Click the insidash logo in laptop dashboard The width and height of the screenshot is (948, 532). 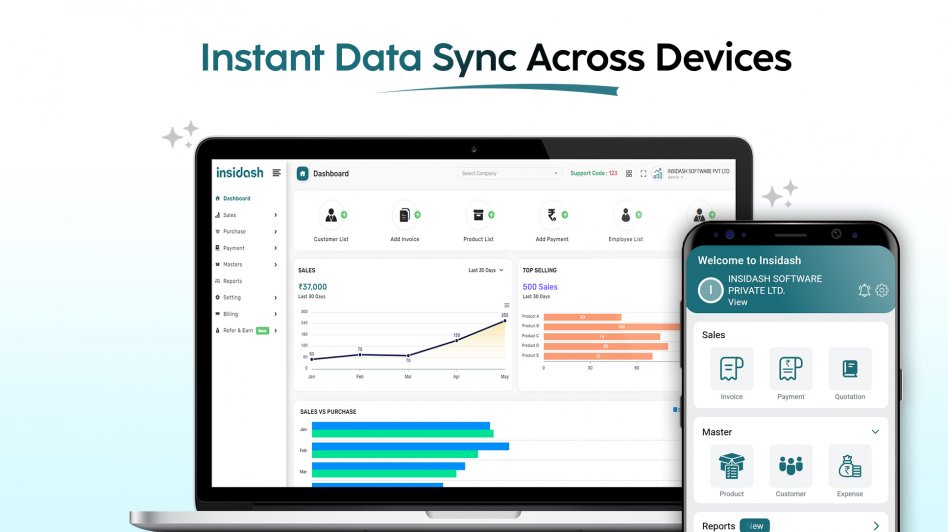click(x=240, y=173)
